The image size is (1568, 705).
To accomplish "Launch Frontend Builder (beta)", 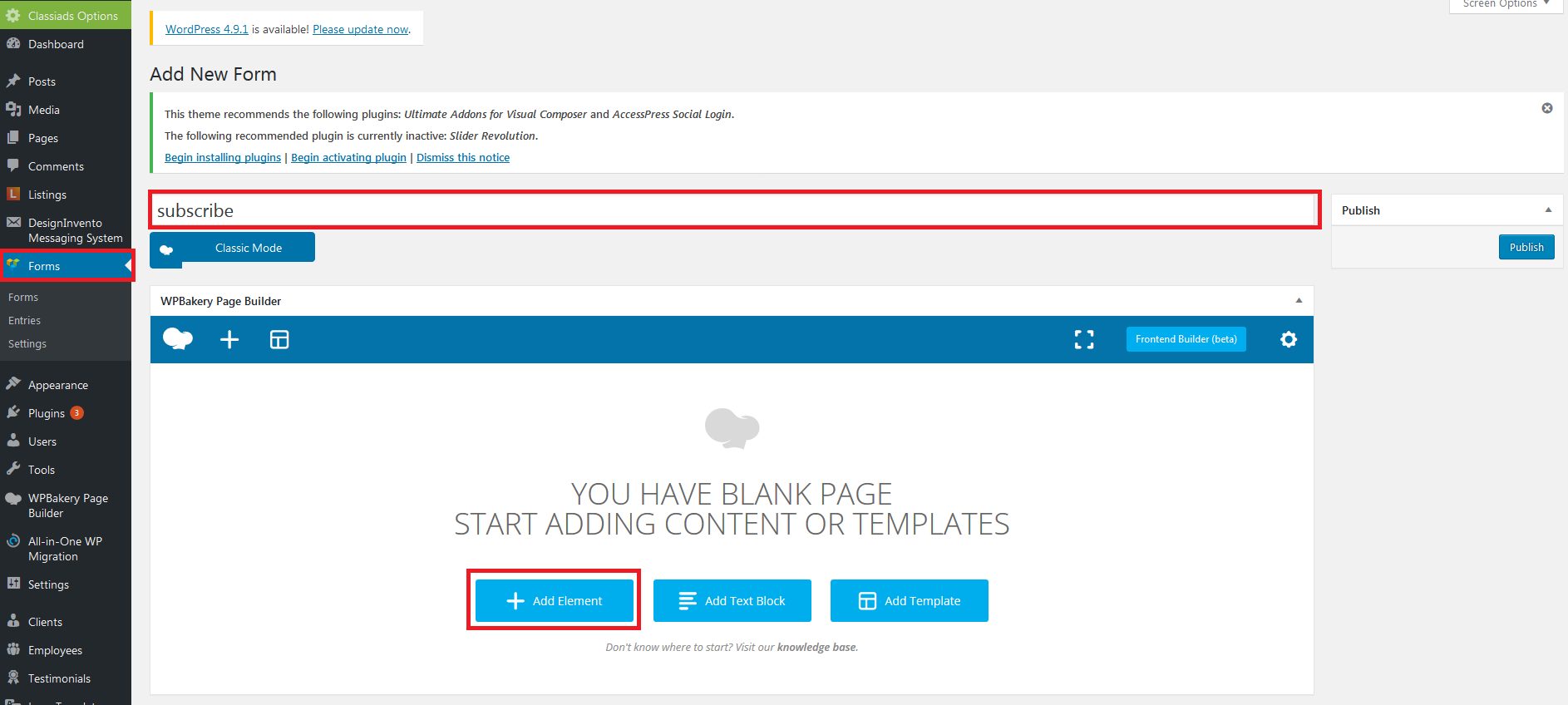I will (1186, 339).
